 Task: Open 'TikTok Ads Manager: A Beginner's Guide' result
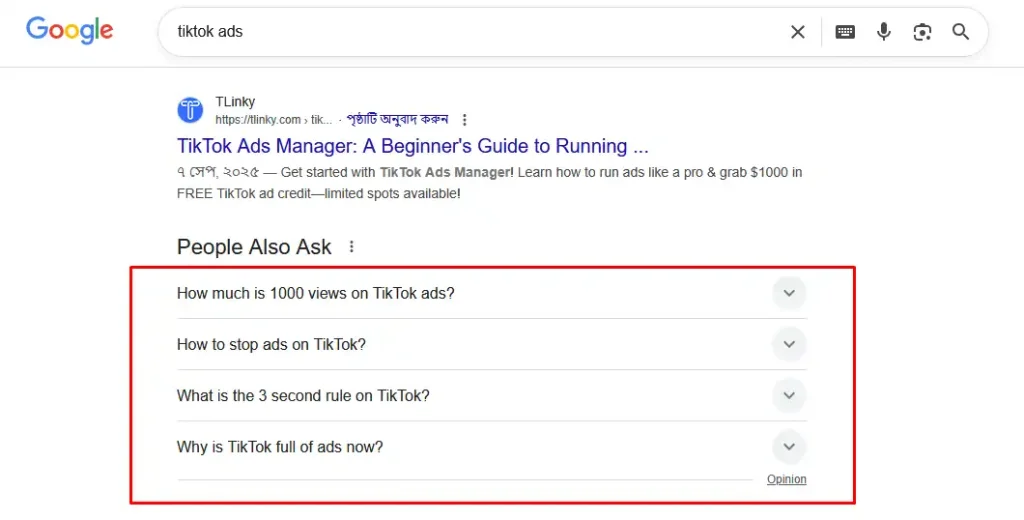coord(413,146)
